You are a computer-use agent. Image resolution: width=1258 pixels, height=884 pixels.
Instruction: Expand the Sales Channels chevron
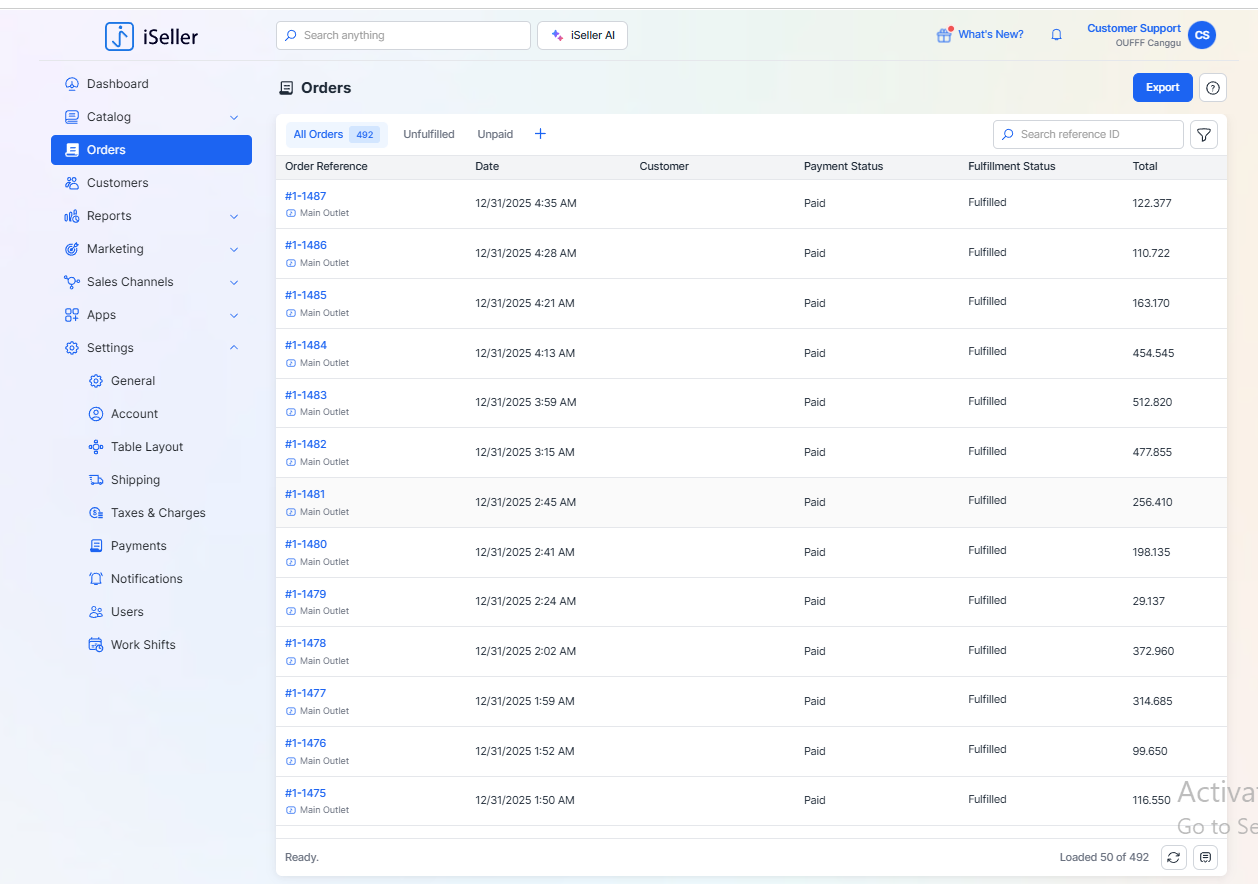pyautogui.click(x=234, y=282)
